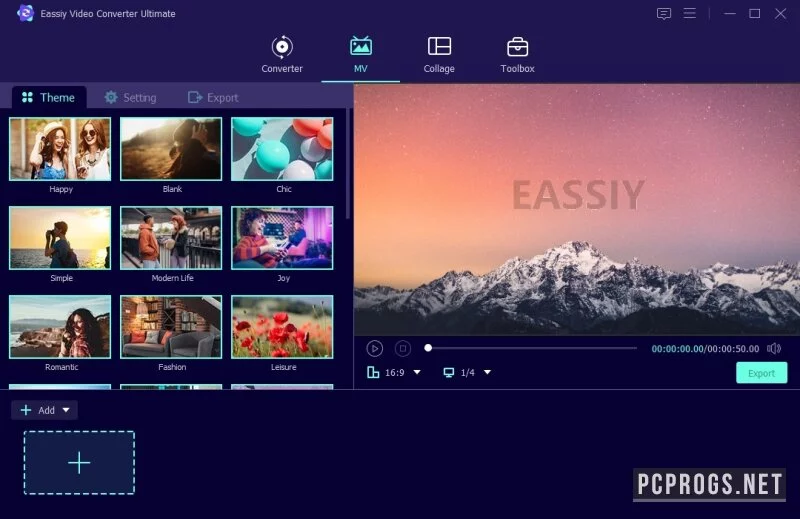Click the green Export button
Viewport: 800px width, 519px height.
(761, 373)
